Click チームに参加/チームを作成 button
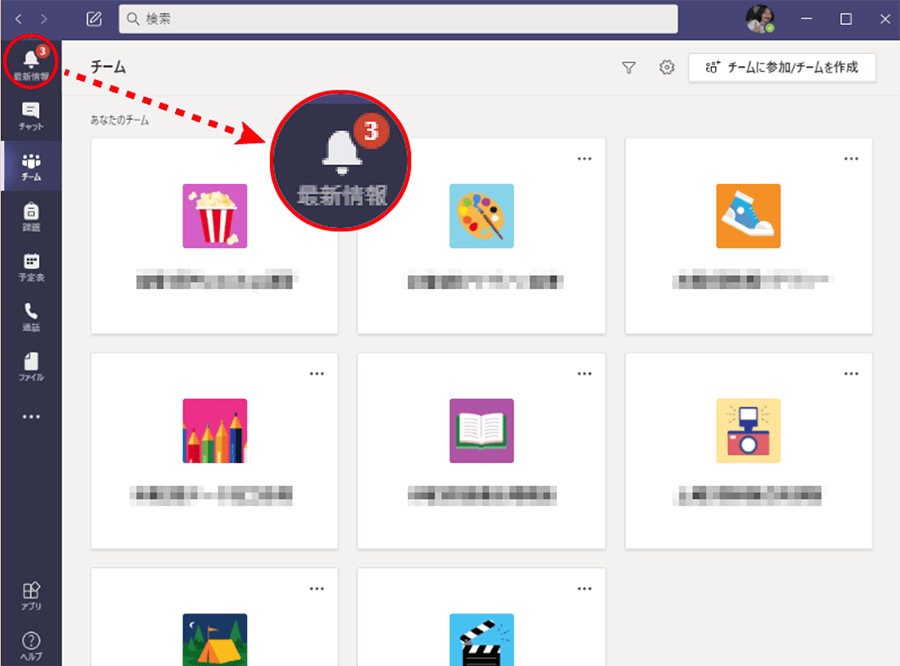 [x=782, y=68]
